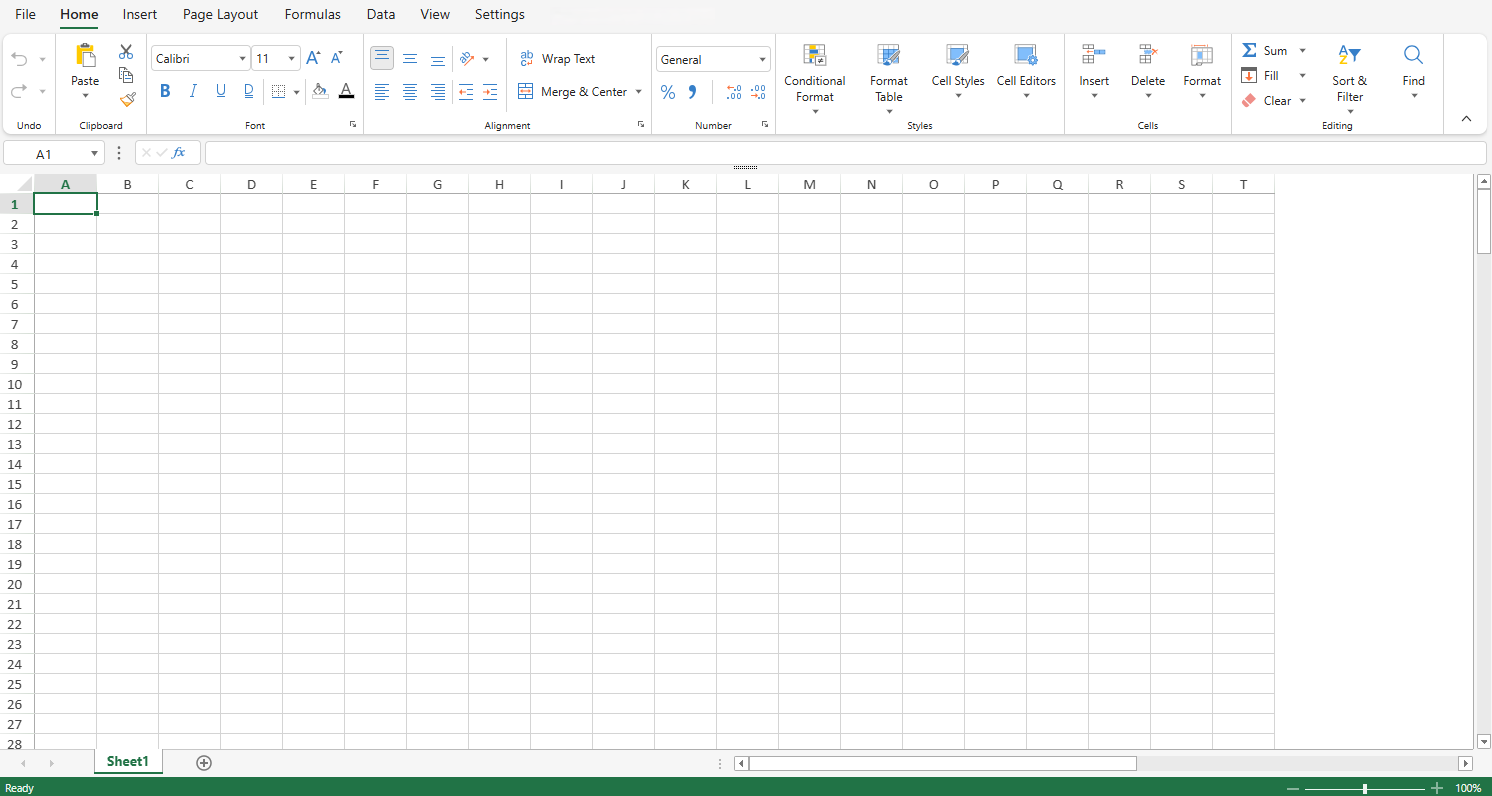This screenshot has height=796, width=1492.
Task: Switch to the View tab
Action: 435,14
